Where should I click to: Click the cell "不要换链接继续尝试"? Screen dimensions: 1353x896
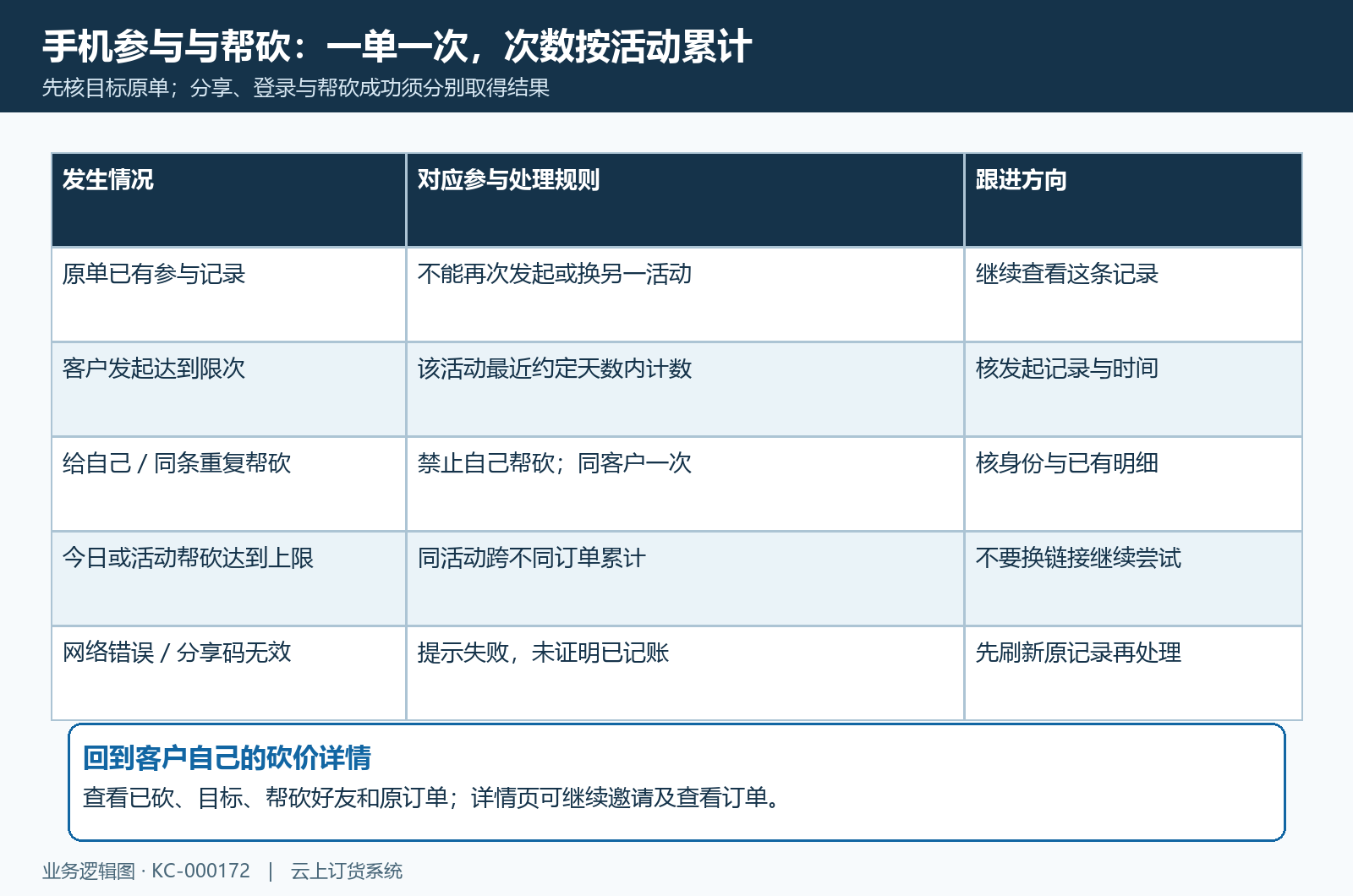coord(1133,579)
